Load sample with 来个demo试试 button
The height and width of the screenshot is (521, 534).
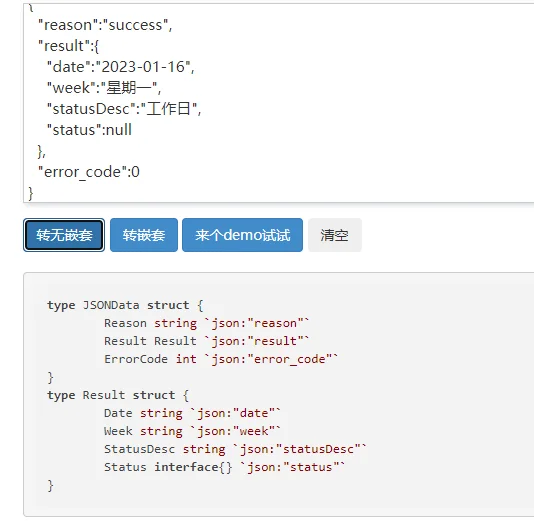click(x=242, y=235)
